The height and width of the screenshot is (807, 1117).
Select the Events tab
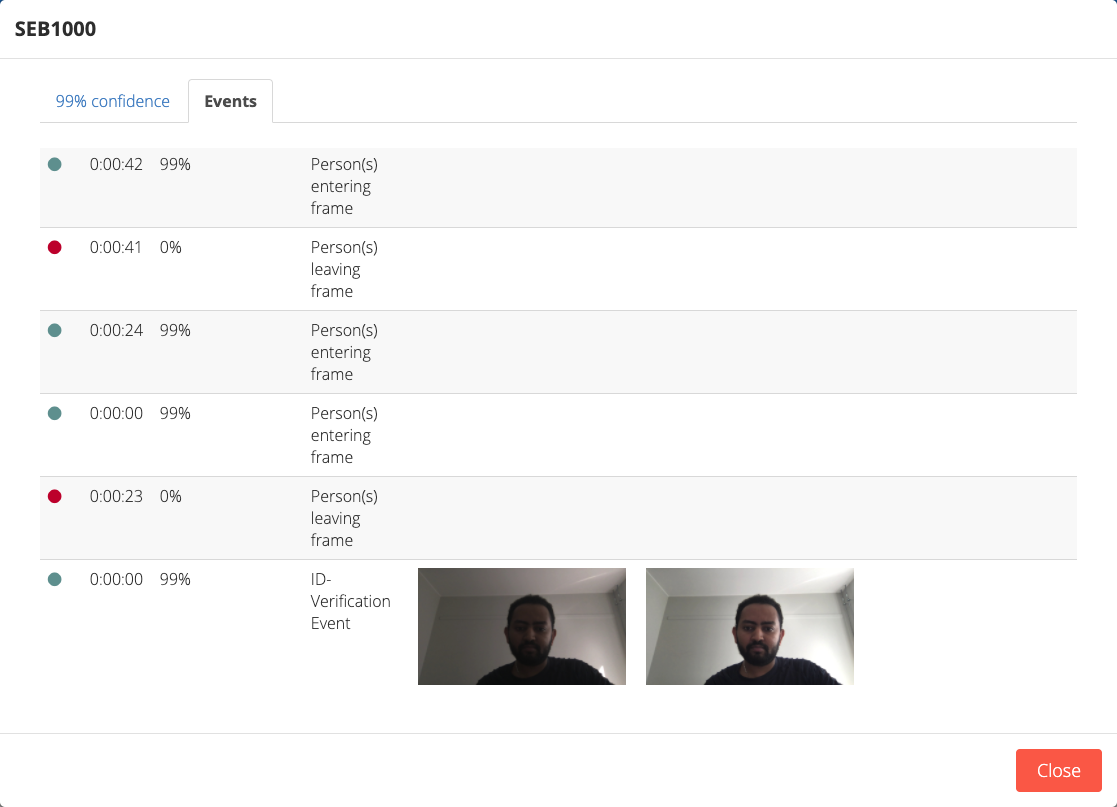pos(230,101)
